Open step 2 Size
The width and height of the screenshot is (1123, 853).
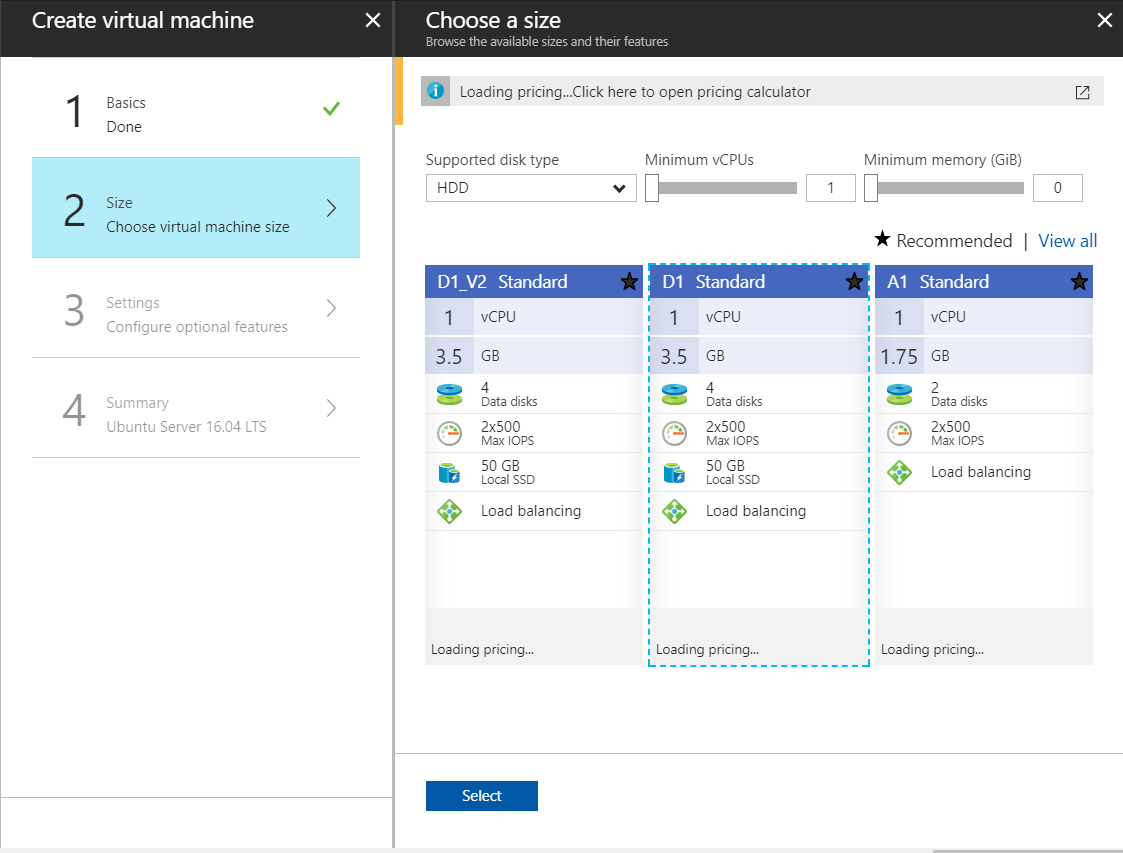[196, 208]
